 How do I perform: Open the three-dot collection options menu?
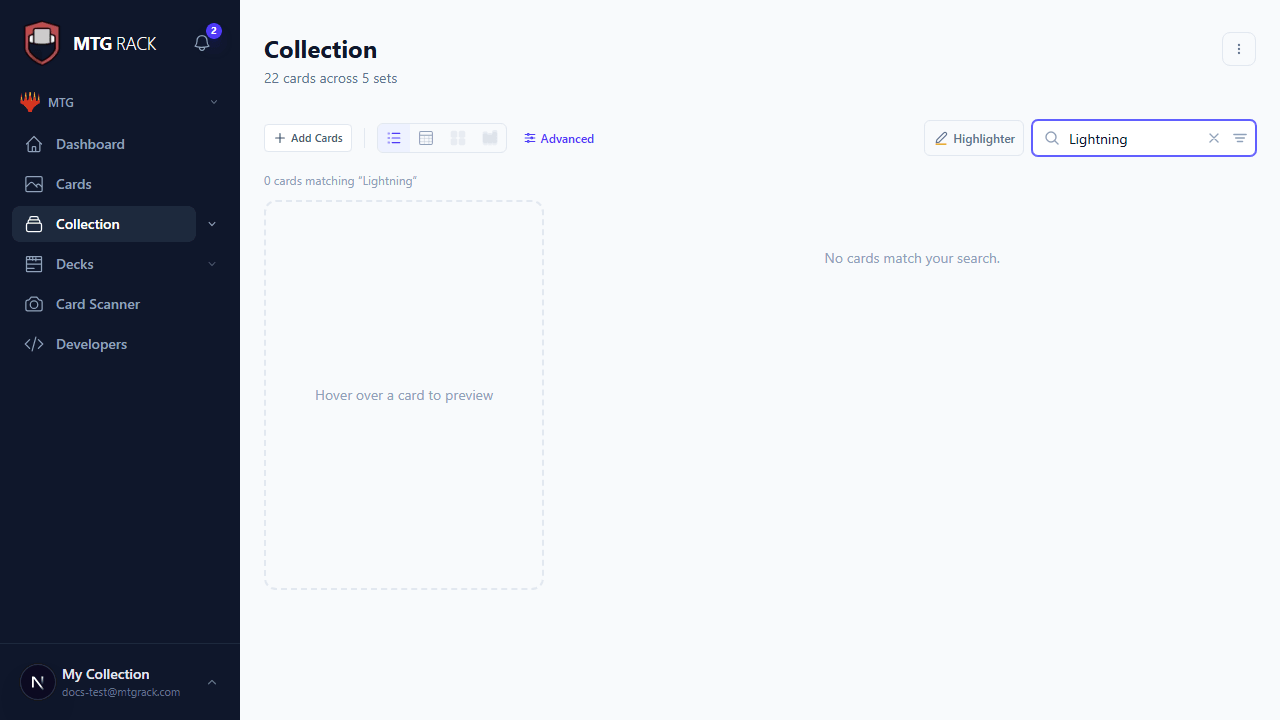[x=1239, y=49]
